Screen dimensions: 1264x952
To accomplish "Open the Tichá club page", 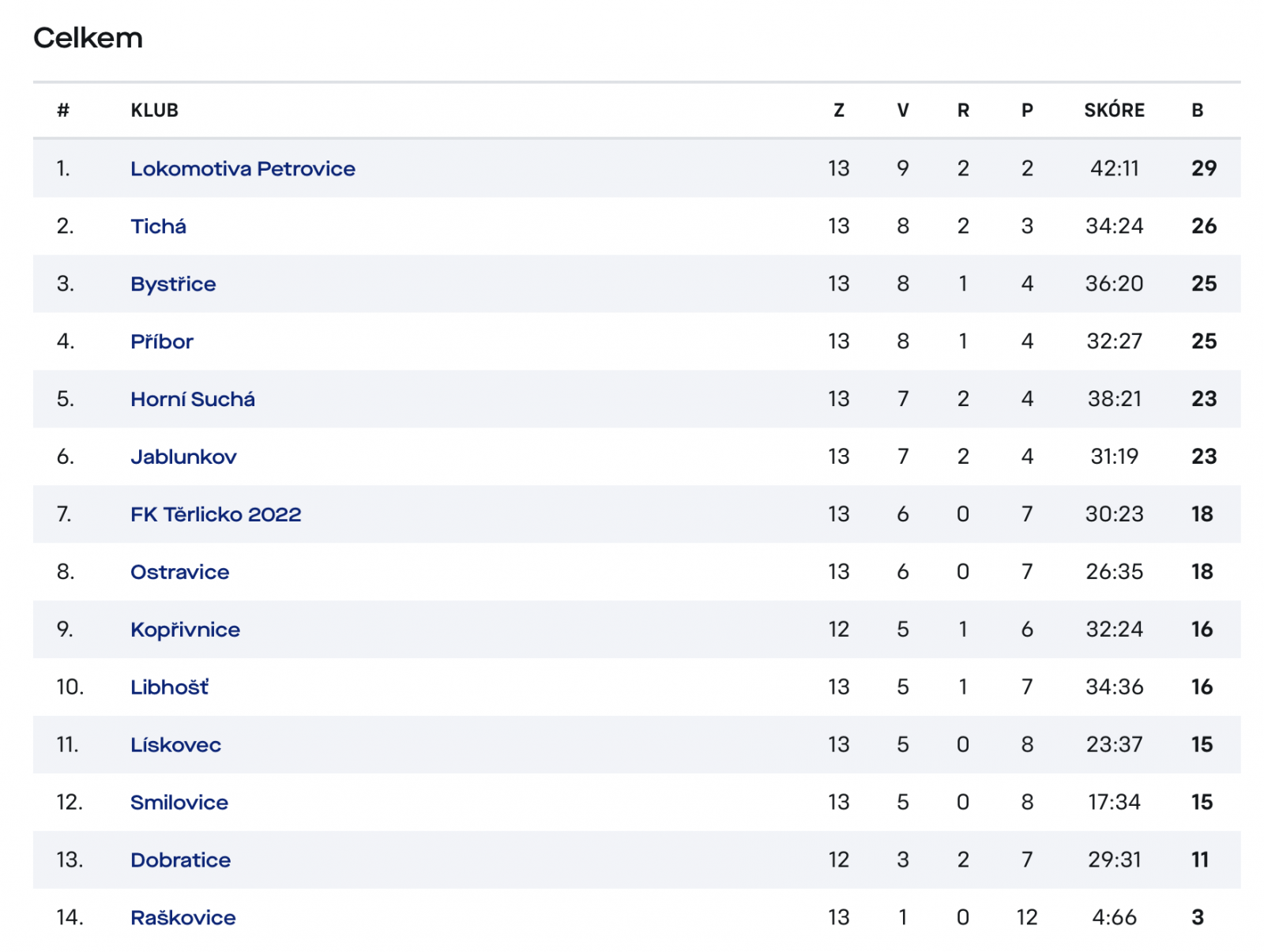I will [x=158, y=226].
